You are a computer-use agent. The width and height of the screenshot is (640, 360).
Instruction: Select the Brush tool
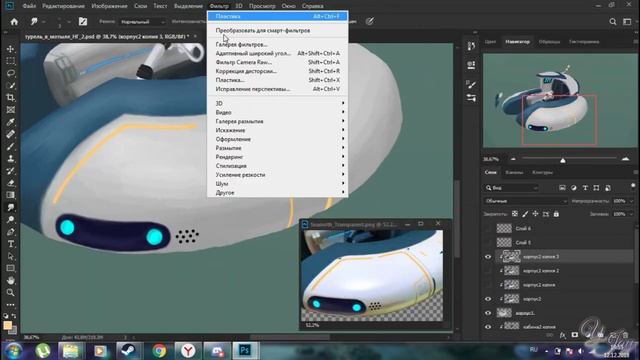point(11,147)
